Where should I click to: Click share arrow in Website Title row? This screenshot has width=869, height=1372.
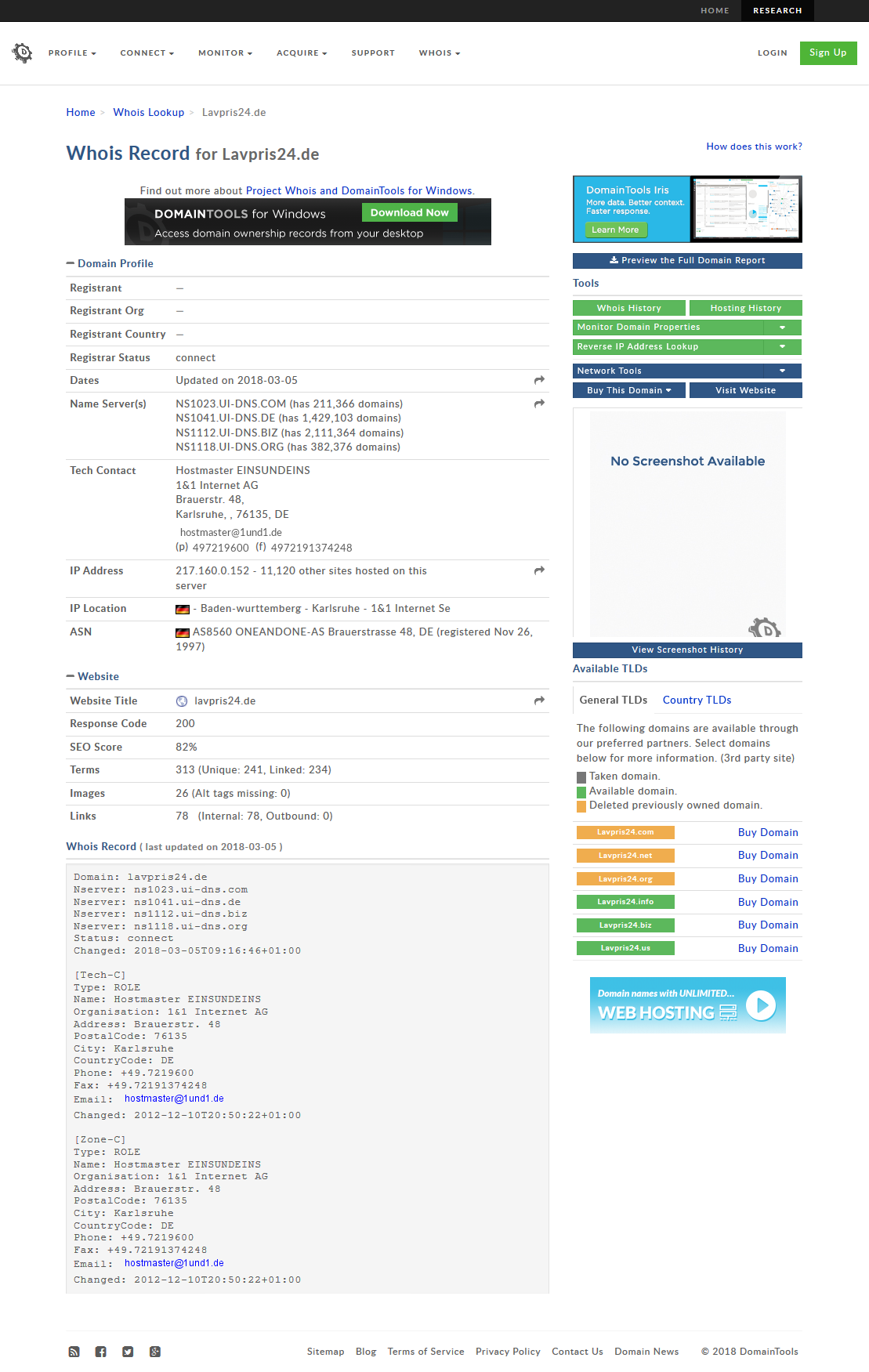539,700
